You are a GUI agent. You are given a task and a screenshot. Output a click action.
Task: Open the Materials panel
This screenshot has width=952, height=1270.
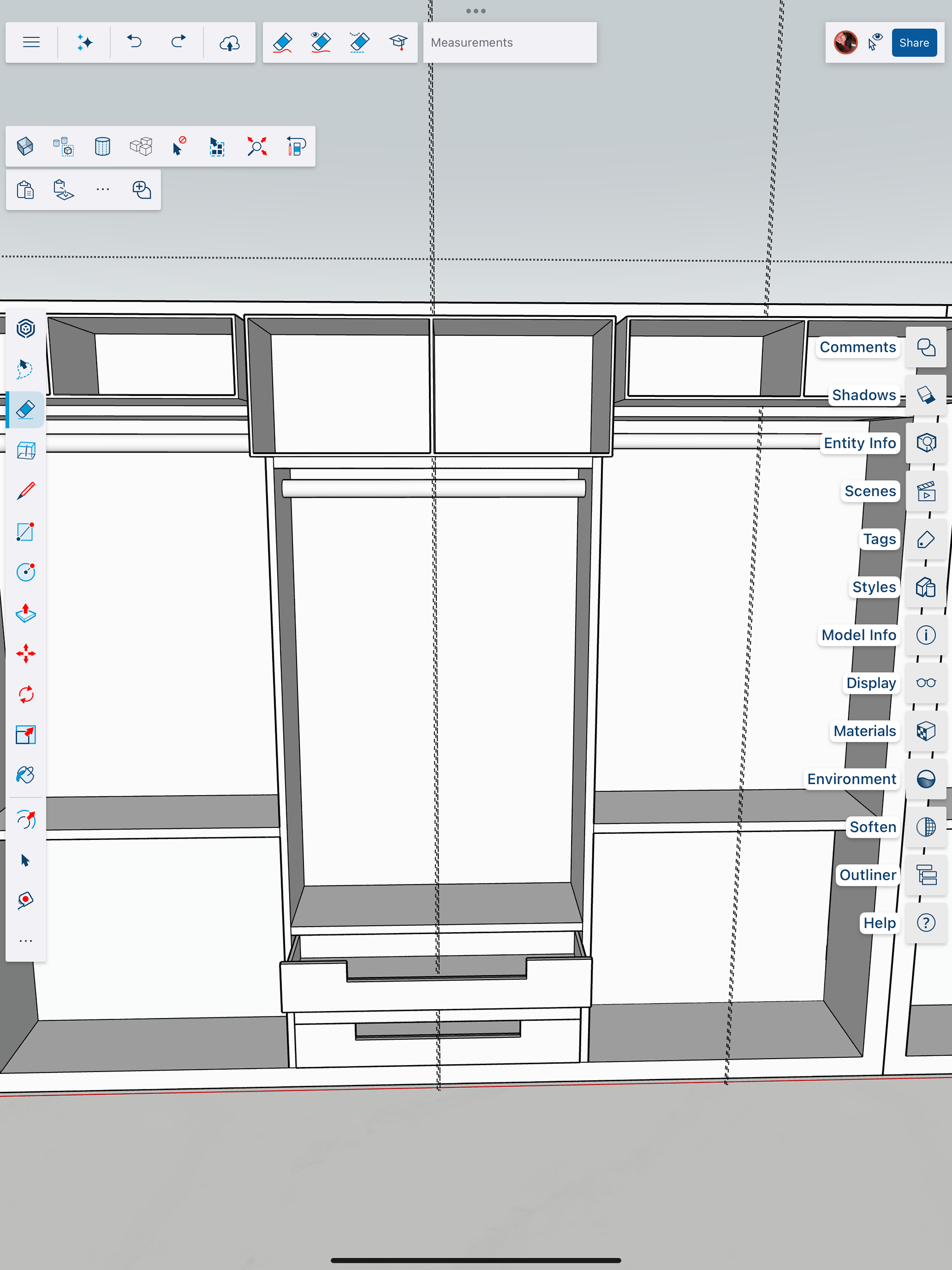click(x=926, y=731)
